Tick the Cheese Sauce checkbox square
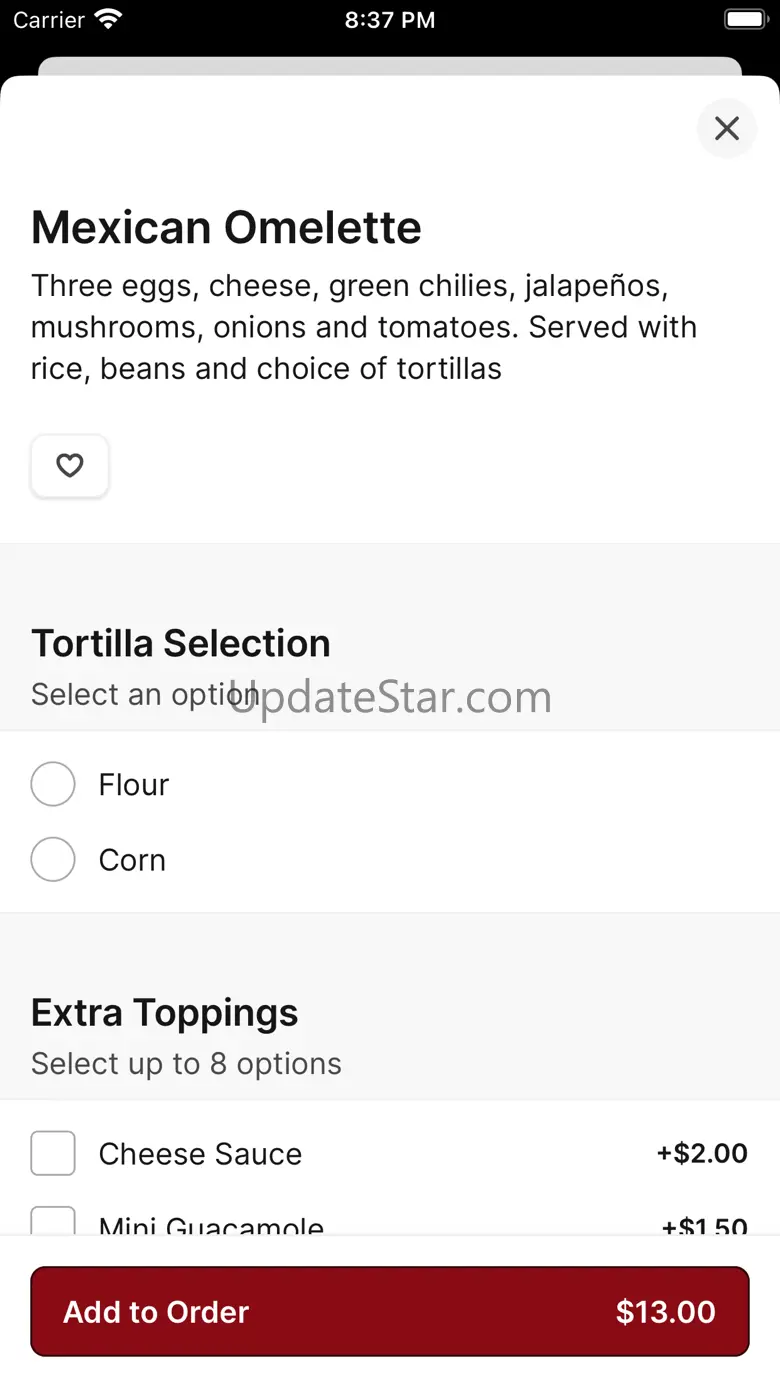 [x=53, y=1153]
